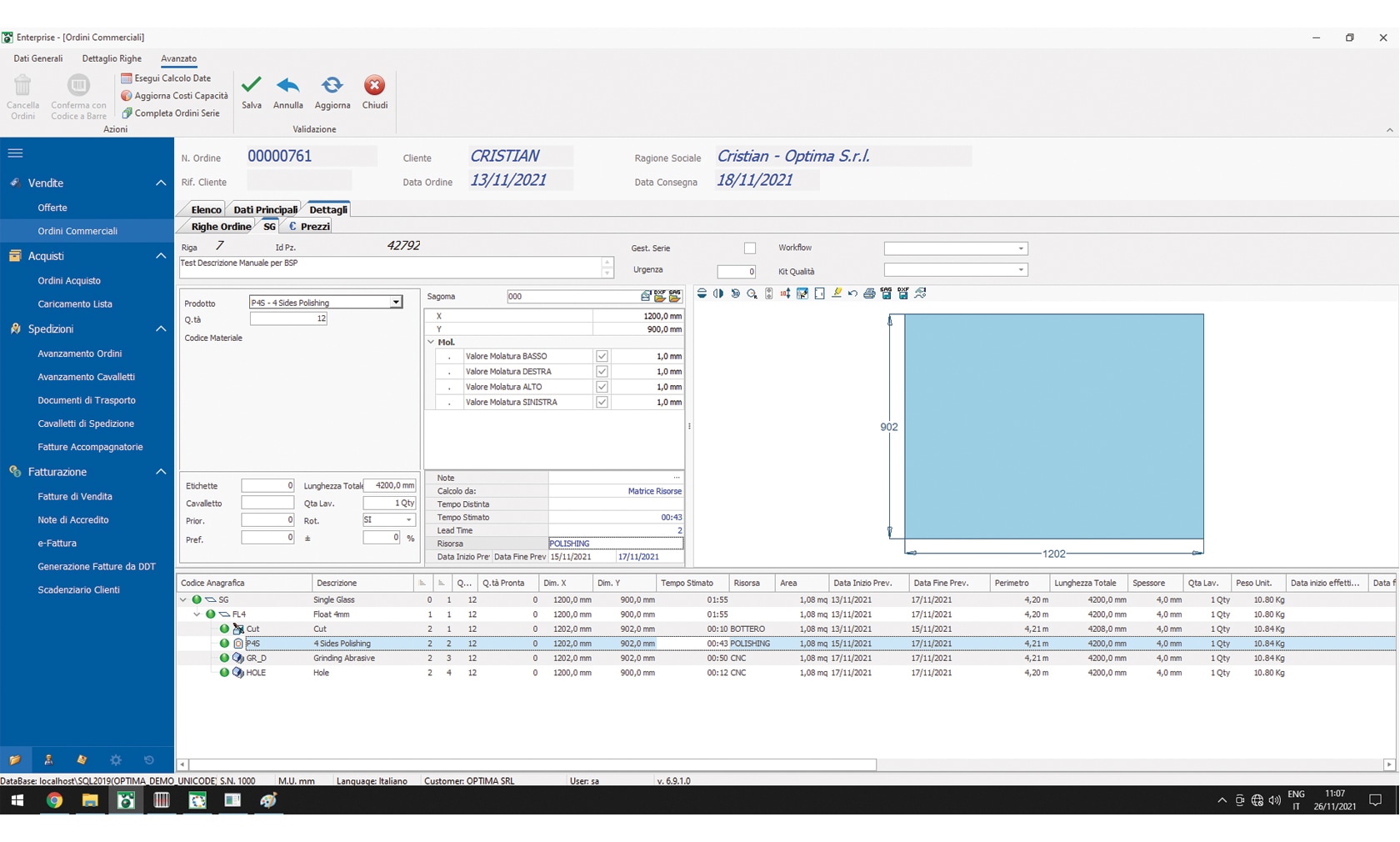
Task: Click the history clock icon at sidebar bottom
Action: [149, 759]
